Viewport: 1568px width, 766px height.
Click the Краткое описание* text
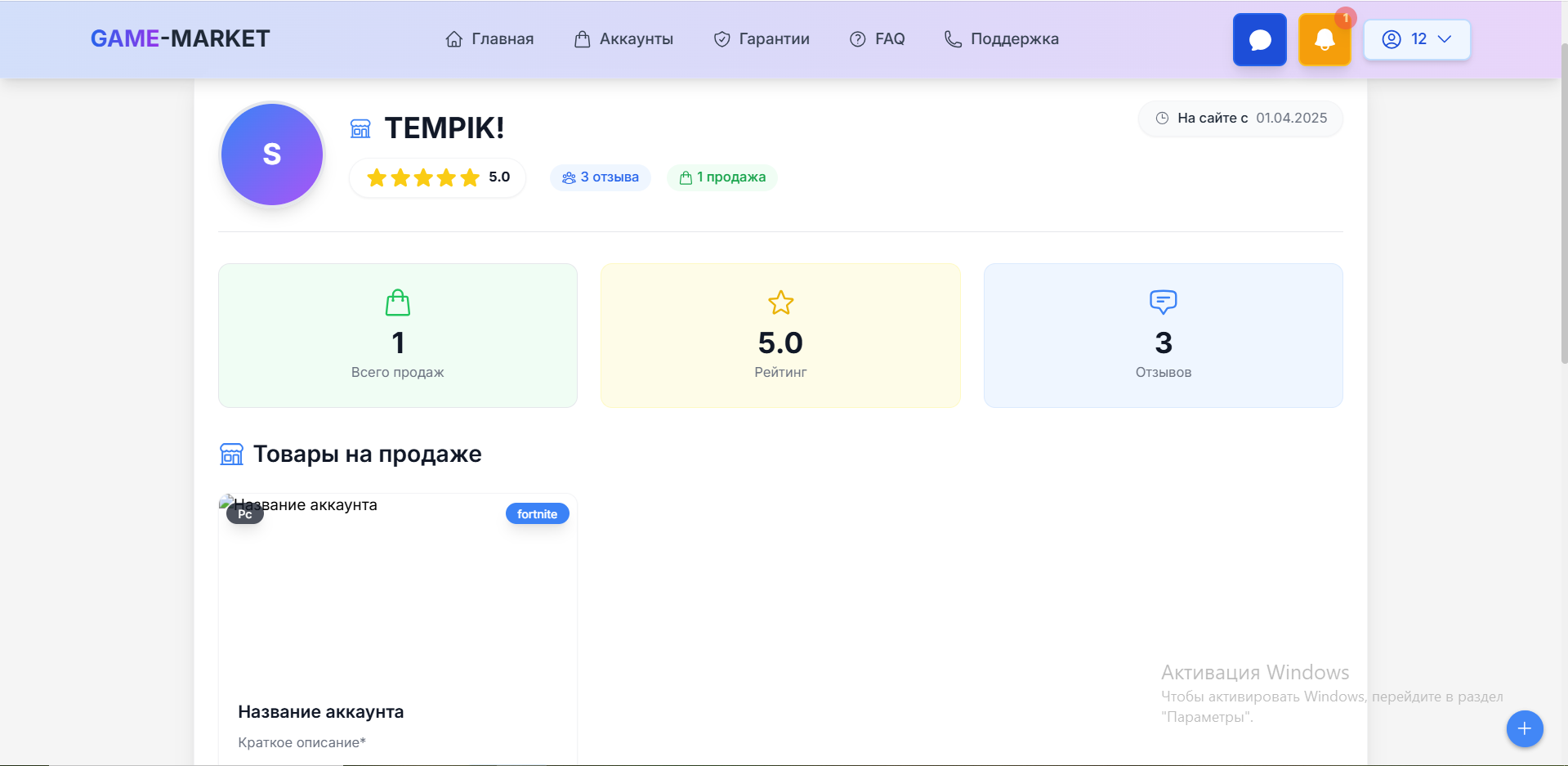(302, 742)
